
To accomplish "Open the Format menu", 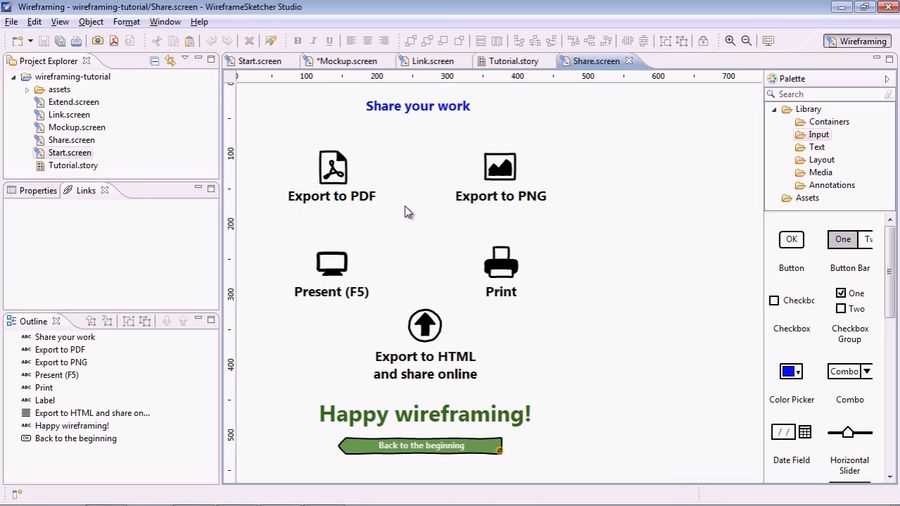I will [126, 22].
